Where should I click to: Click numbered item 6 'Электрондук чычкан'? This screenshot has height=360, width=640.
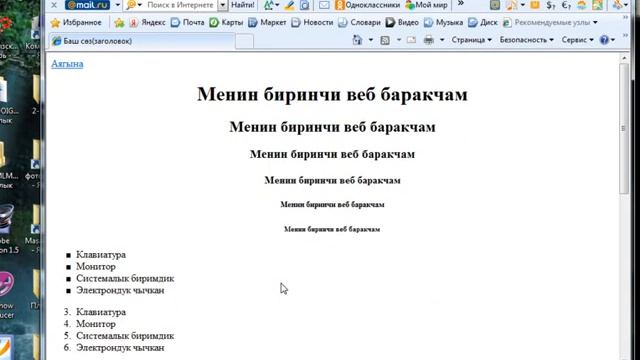coord(120,348)
